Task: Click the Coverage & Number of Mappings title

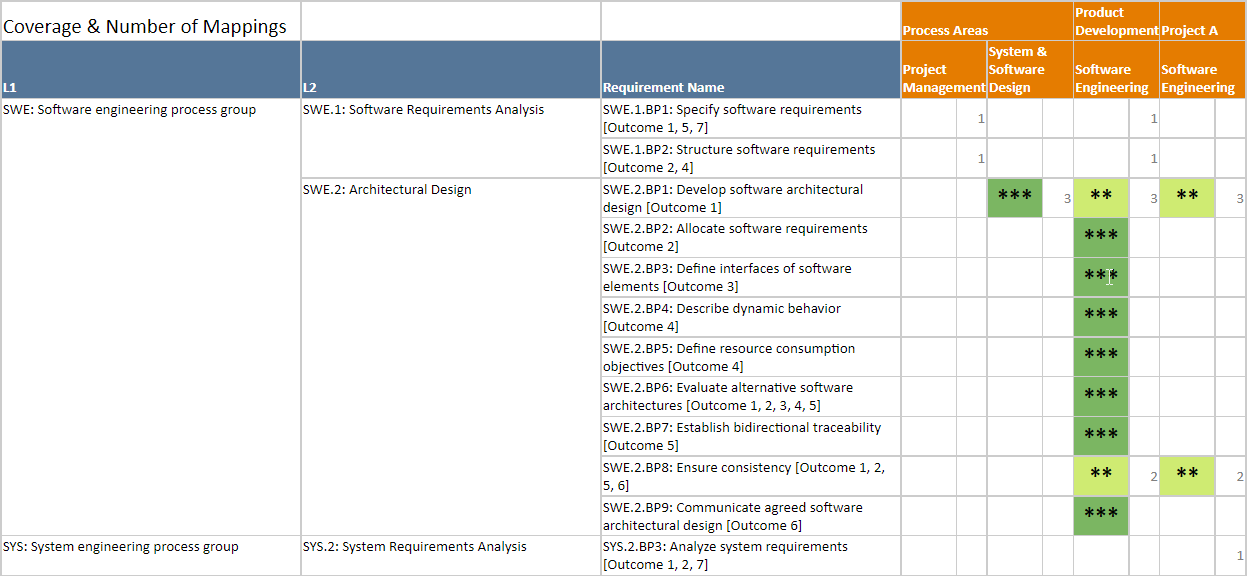Action: [x=145, y=27]
